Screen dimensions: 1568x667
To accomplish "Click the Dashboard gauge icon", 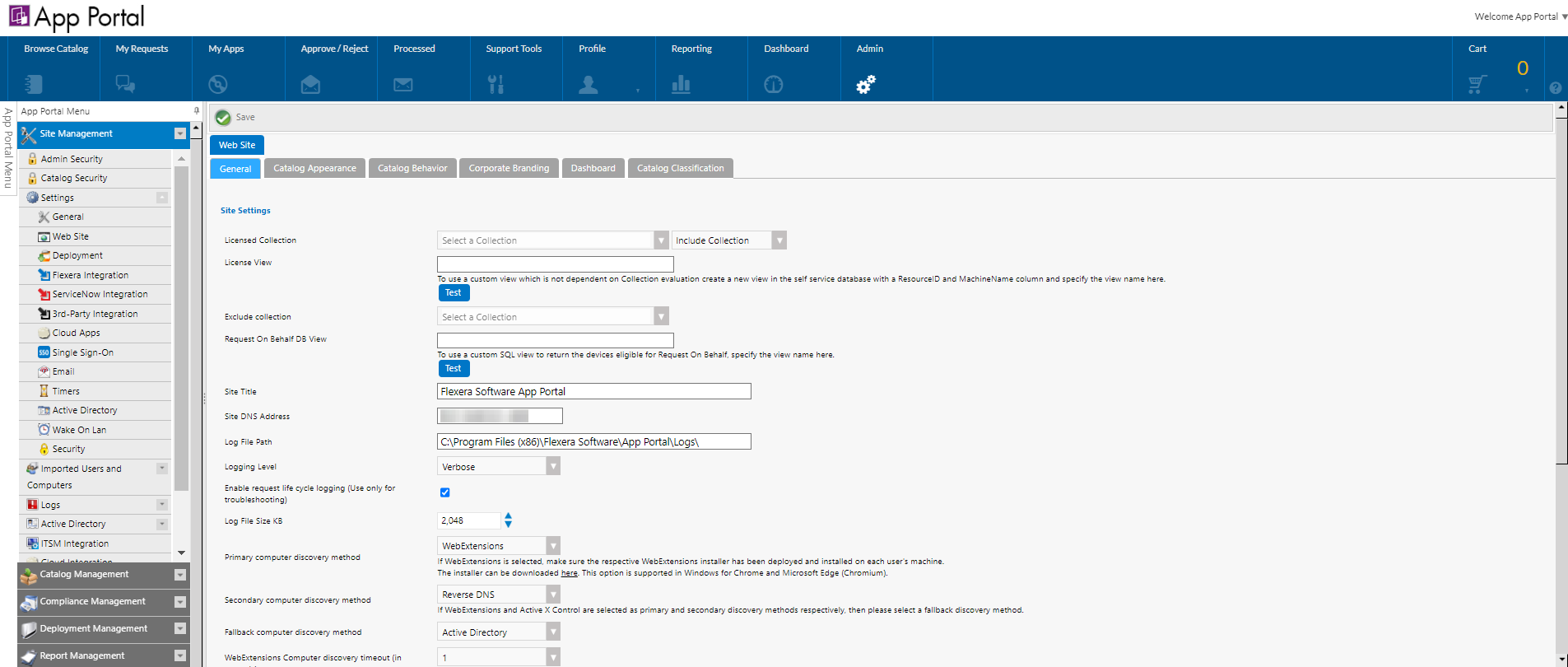I will [773, 84].
